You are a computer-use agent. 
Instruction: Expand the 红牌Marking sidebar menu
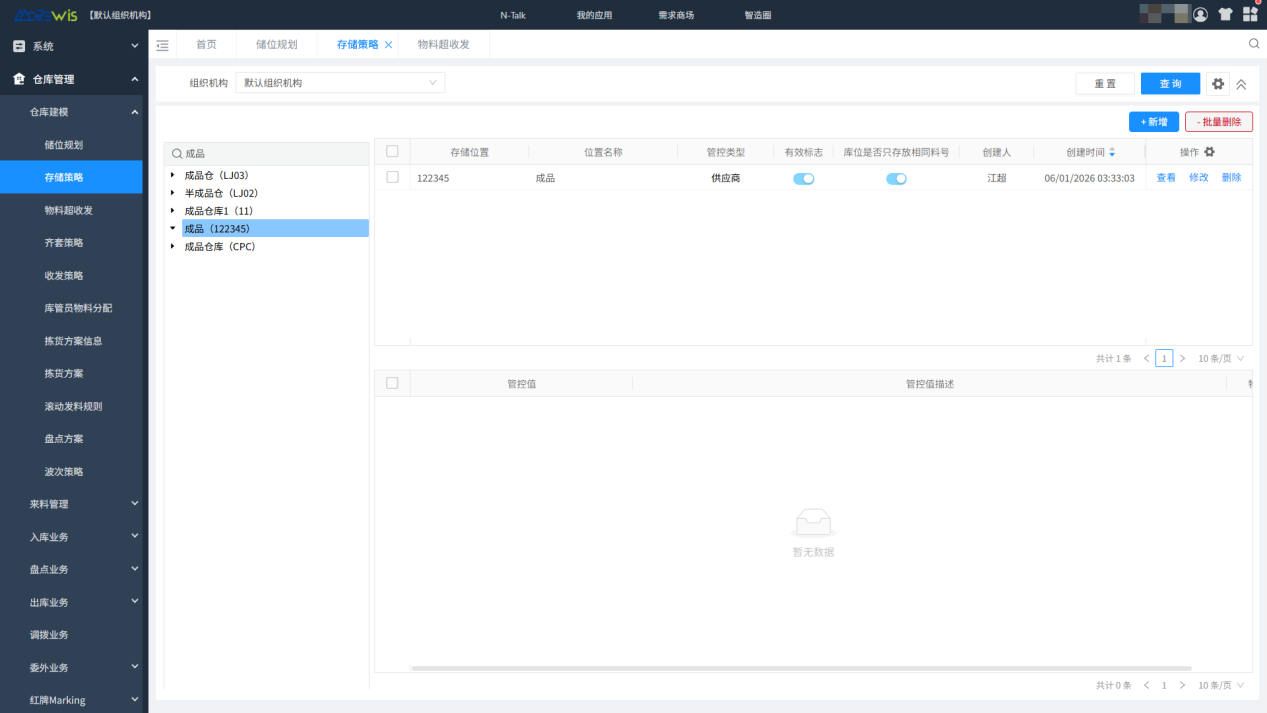(135, 700)
